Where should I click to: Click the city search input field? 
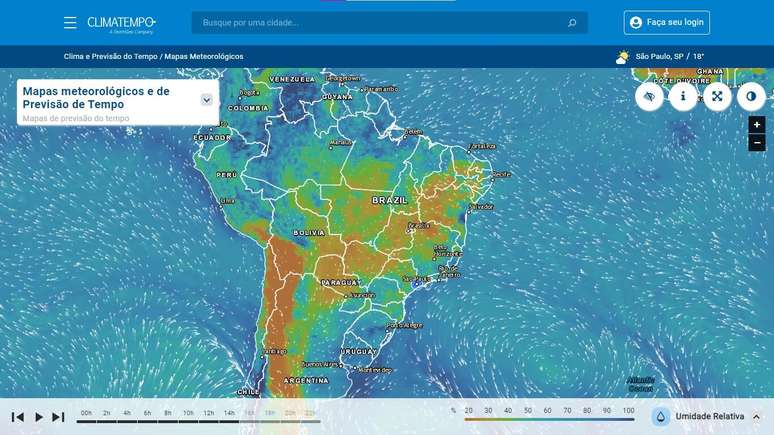380,23
